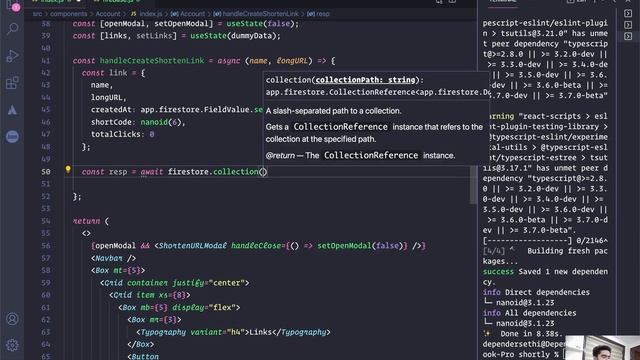Click '<Navbar />' on line 57
This screenshot has height=360, width=640.
113,258
